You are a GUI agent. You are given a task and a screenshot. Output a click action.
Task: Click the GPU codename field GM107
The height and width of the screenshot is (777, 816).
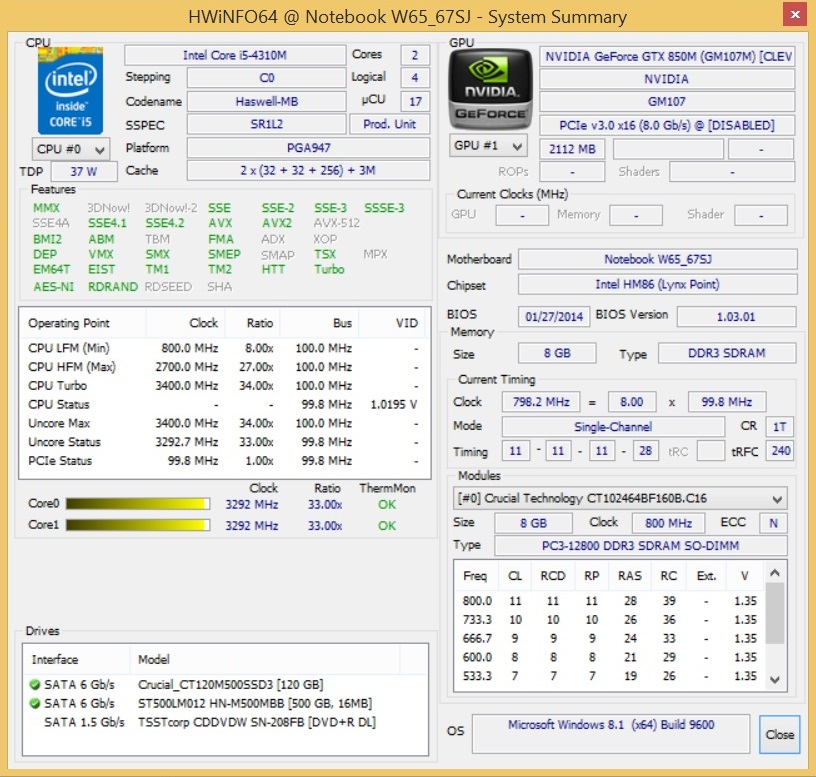click(667, 101)
